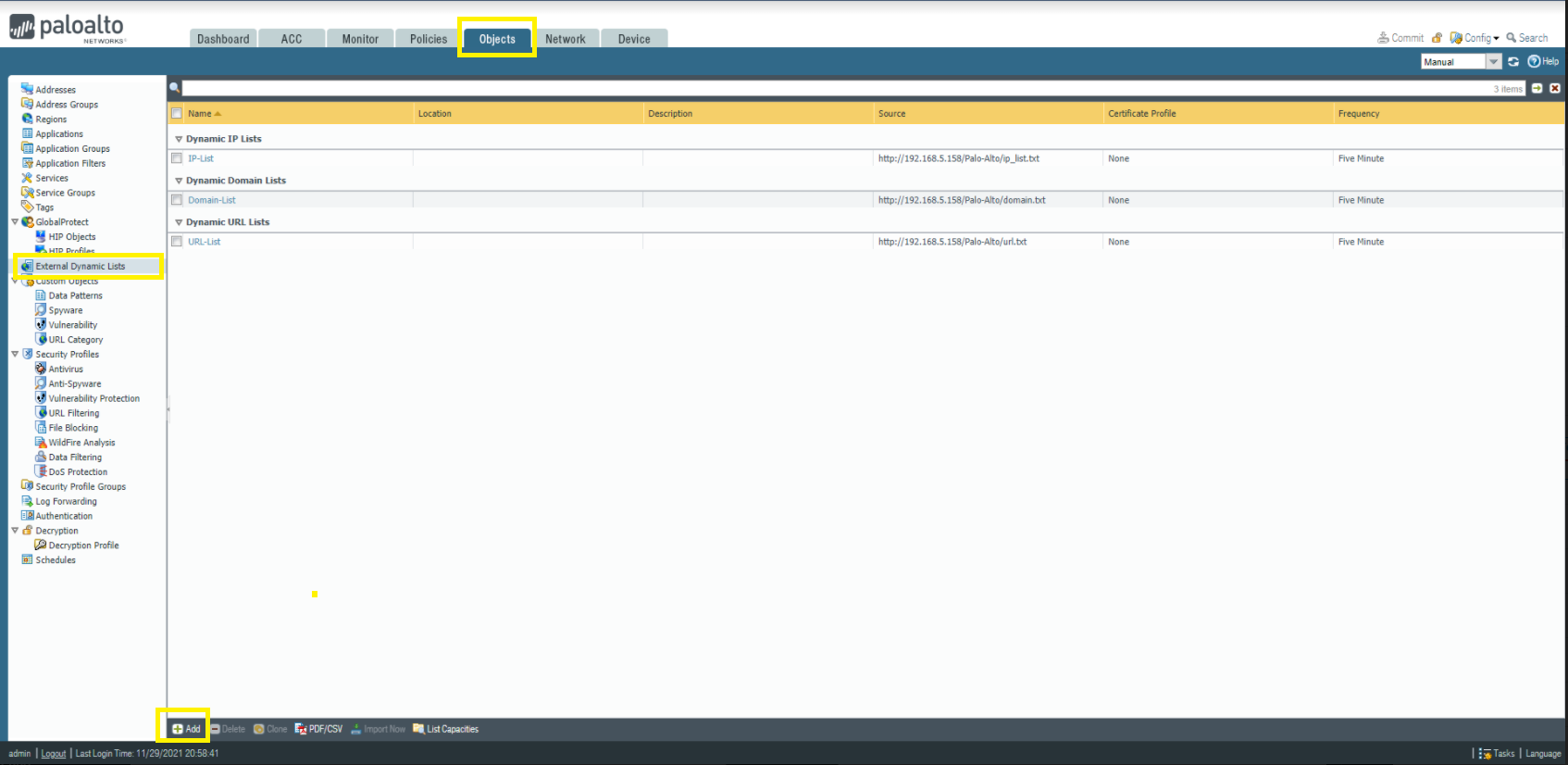Tick the select-all checkbox in the header
The height and width of the screenshot is (765, 1568).
pyautogui.click(x=177, y=114)
